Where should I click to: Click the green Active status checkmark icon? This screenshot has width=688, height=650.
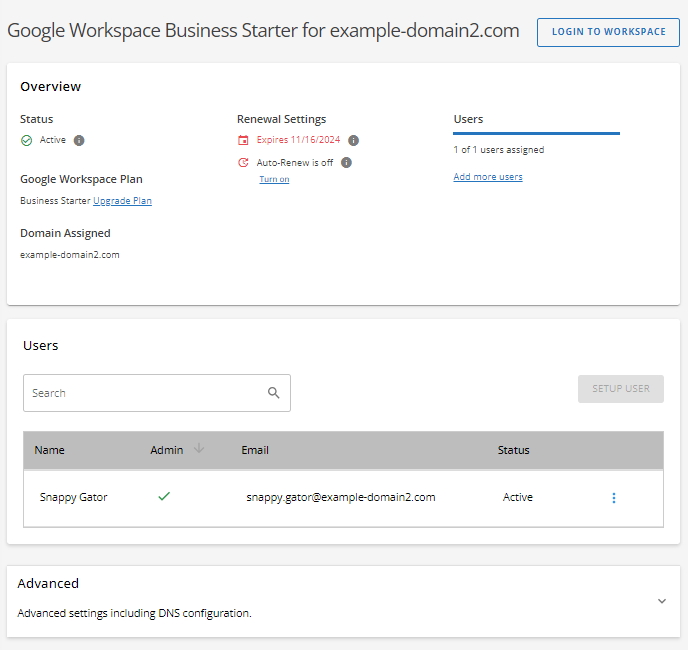(x=26, y=140)
